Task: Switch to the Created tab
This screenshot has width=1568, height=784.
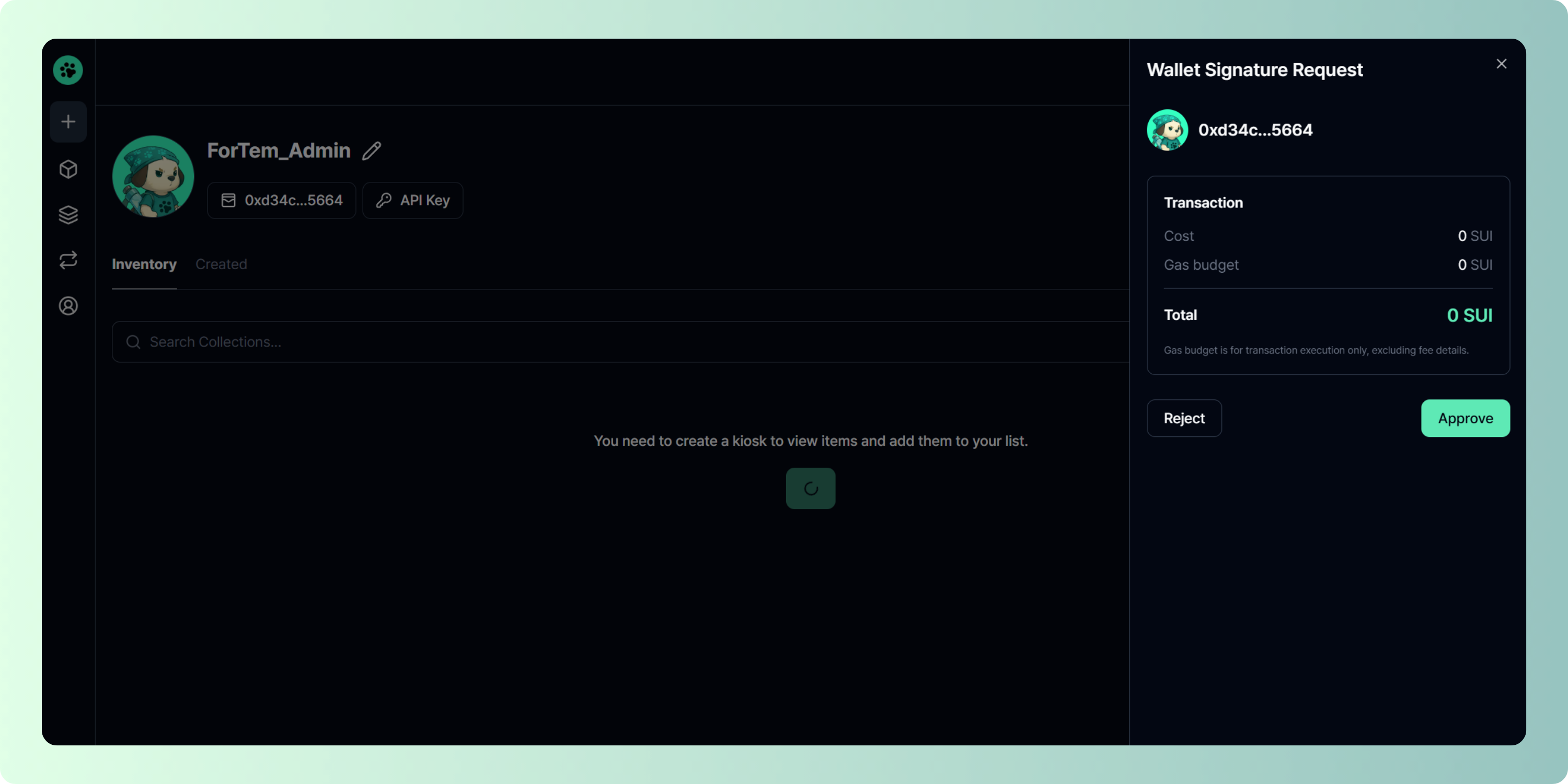Action: pos(221,264)
